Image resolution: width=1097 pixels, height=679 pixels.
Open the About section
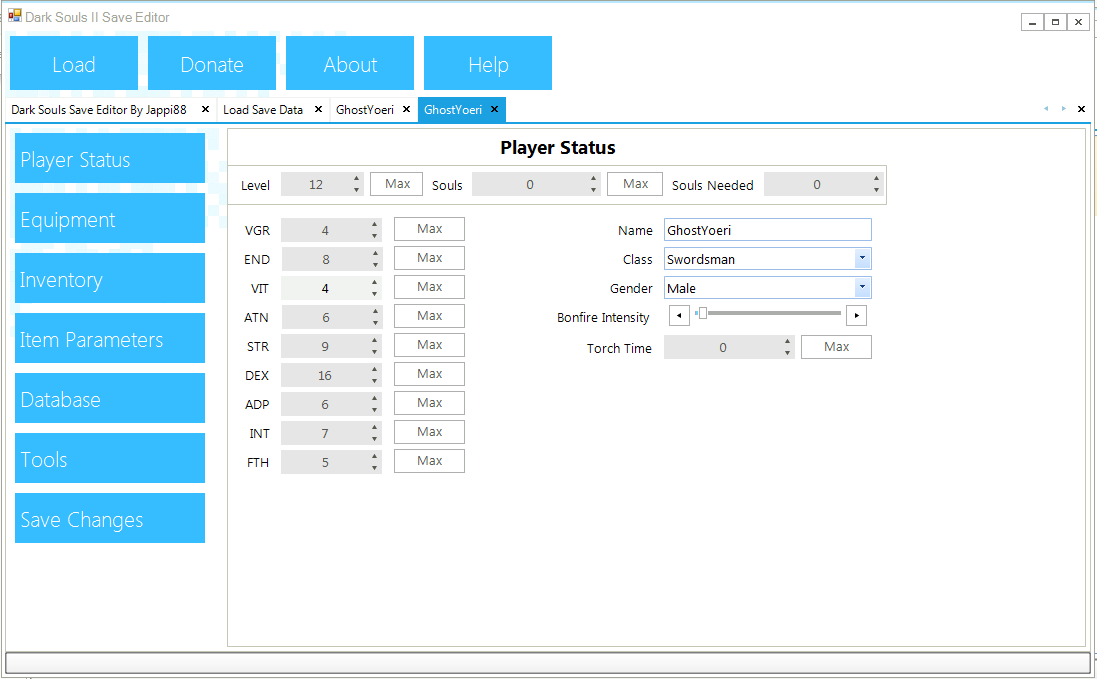(350, 63)
